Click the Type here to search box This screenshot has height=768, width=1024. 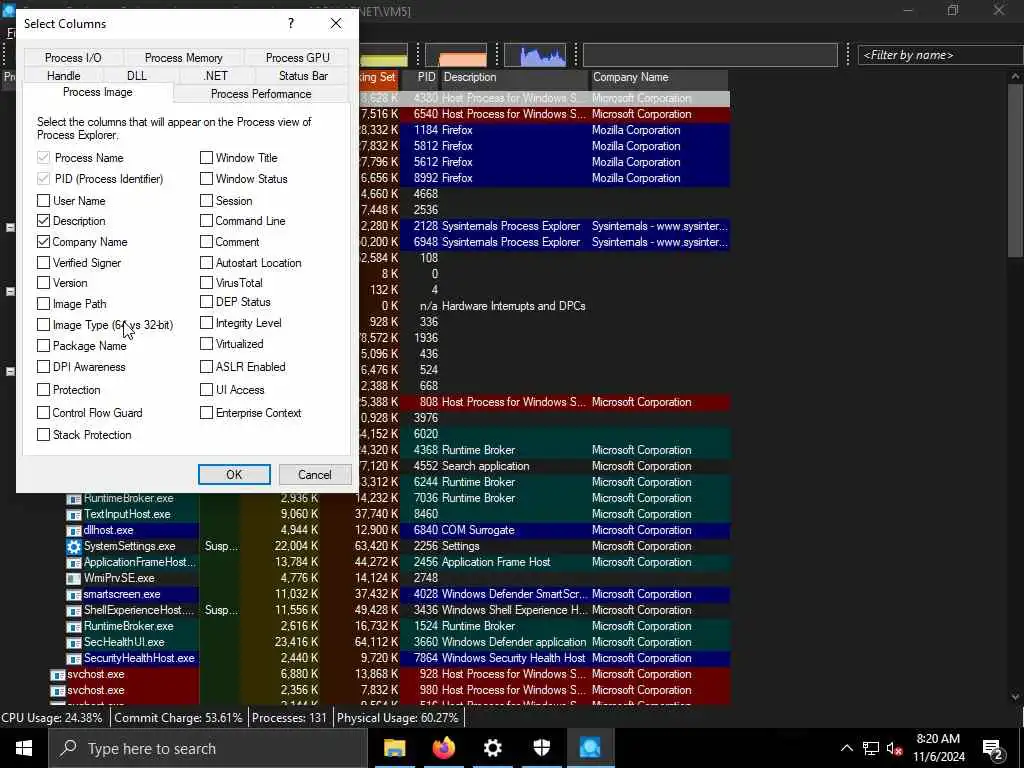pos(208,748)
